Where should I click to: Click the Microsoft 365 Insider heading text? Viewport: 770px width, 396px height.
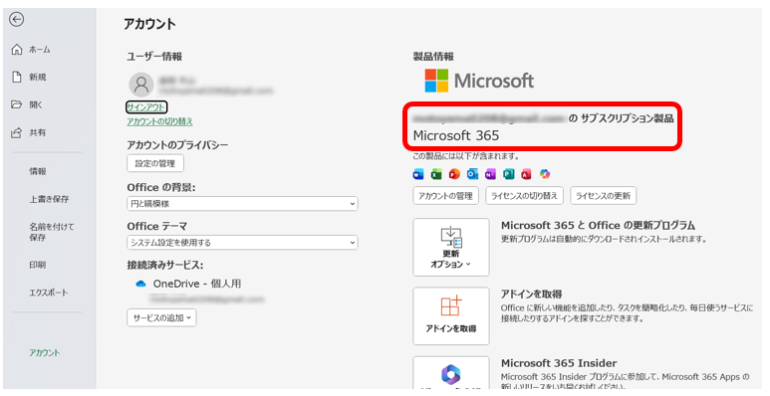pos(559,363)
